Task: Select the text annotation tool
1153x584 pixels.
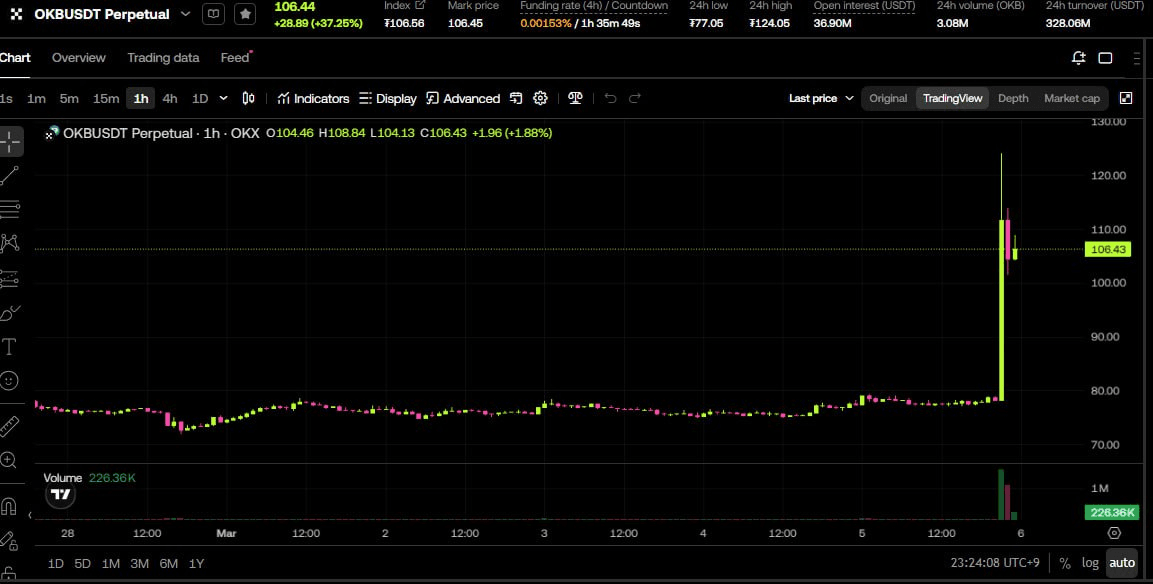Action: 10,347
